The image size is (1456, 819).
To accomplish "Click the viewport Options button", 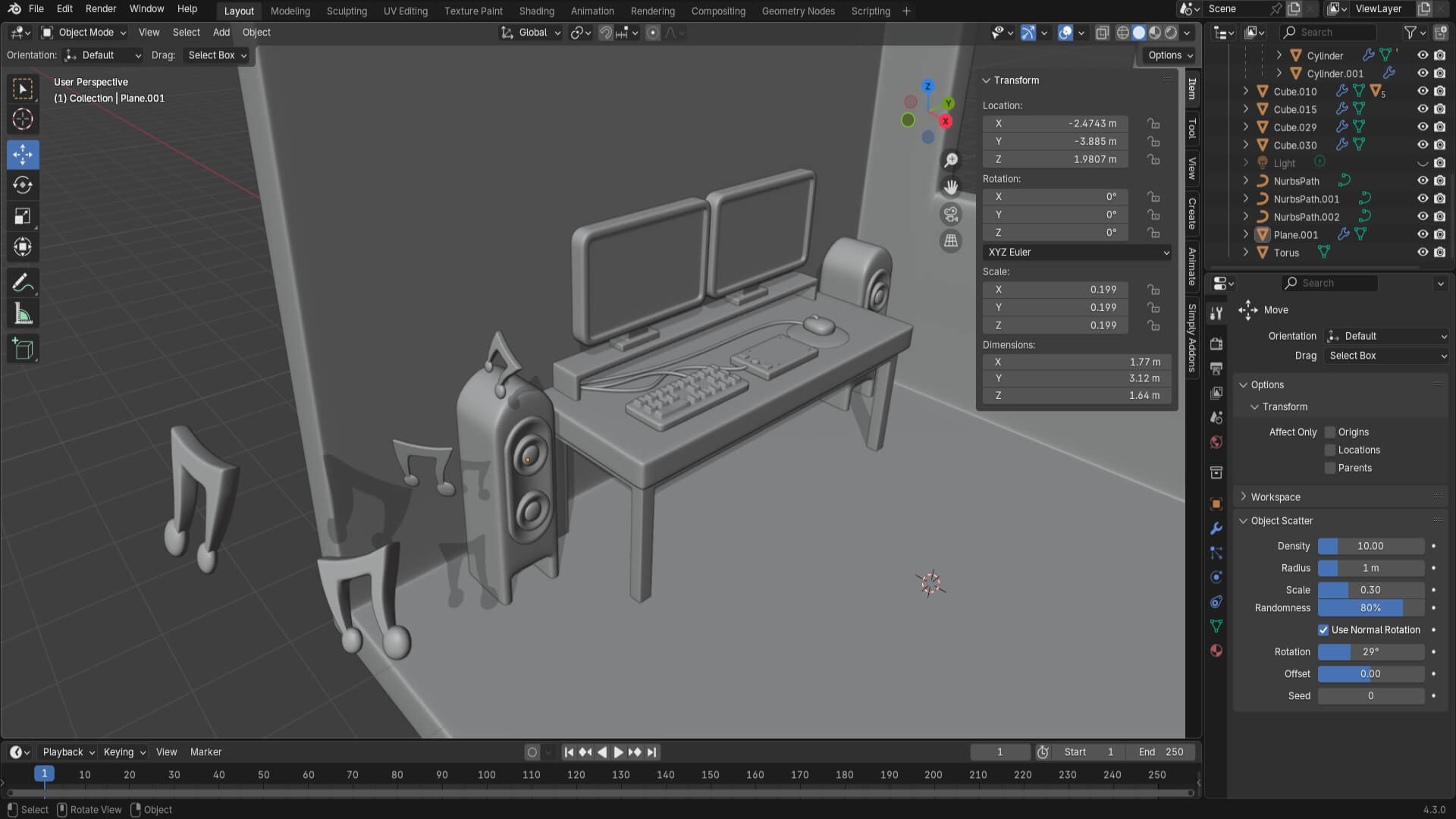I will [x=1170, y=55].
